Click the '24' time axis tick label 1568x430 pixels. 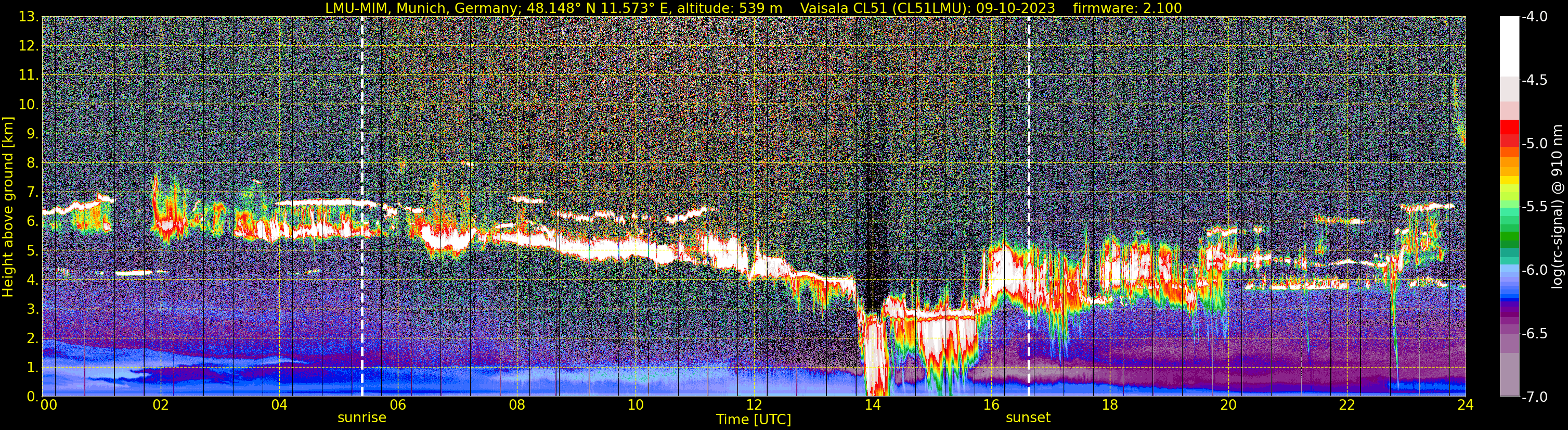(1466, 405)
